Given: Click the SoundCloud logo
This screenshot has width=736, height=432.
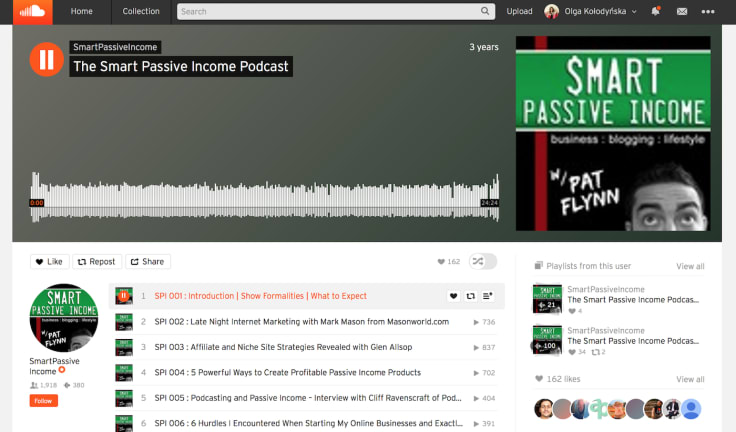Looking at the screenshot, I should pos(32,11).
